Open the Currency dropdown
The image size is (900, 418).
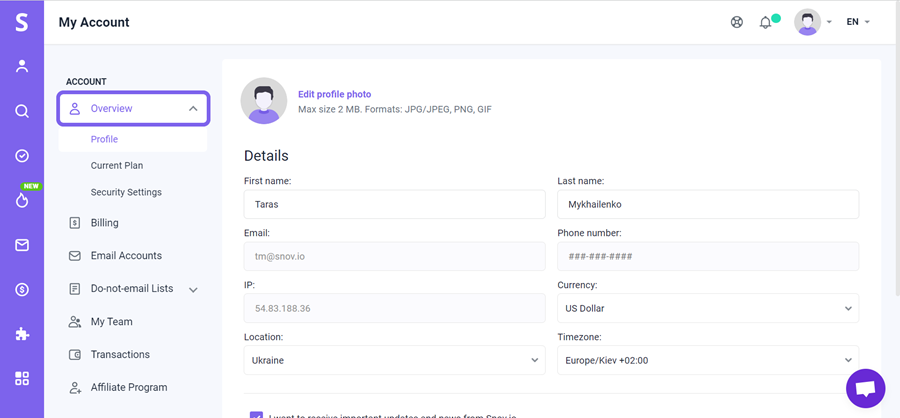coord(708,308)
